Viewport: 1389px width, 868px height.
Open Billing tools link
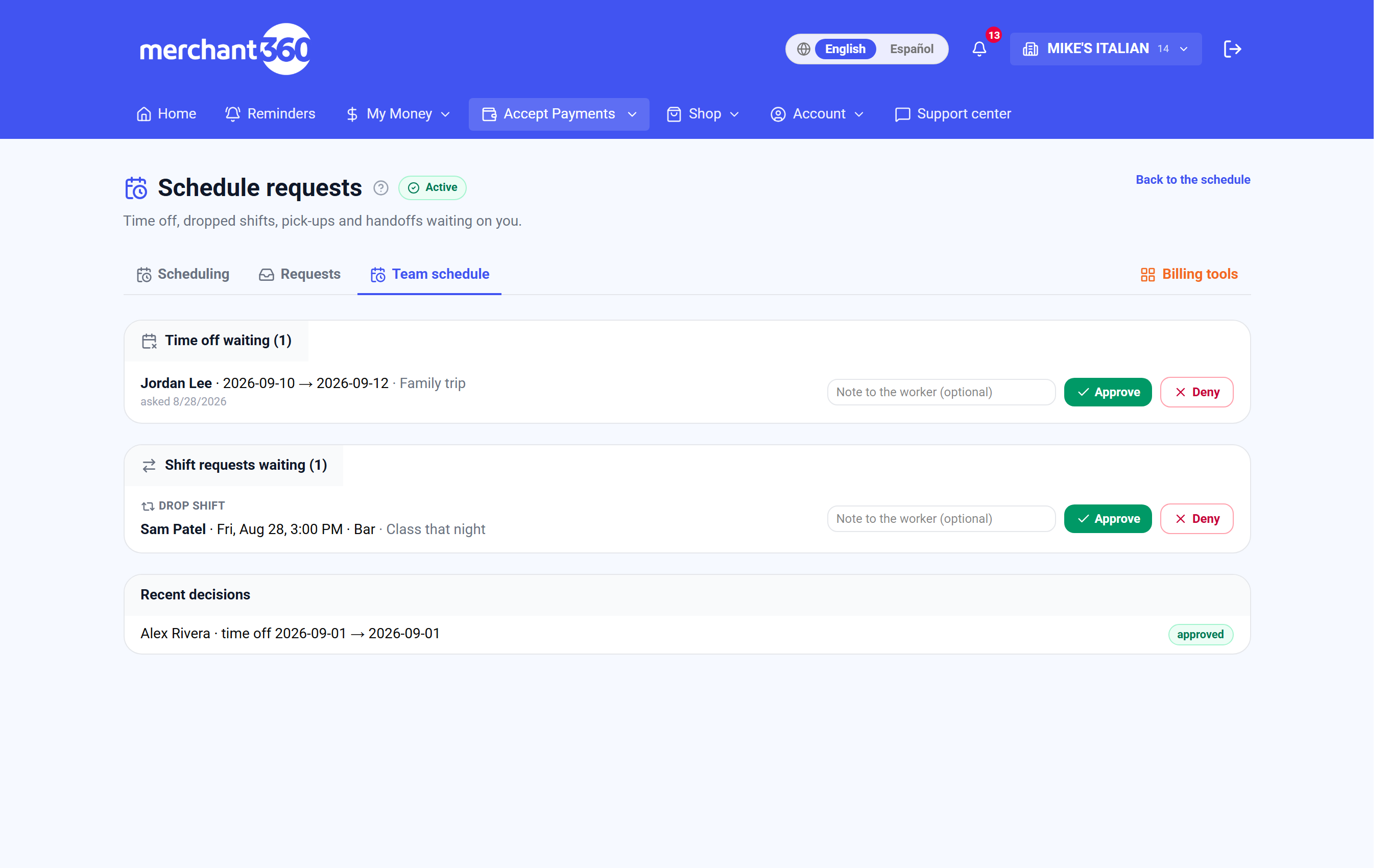tap(1189, 274)
